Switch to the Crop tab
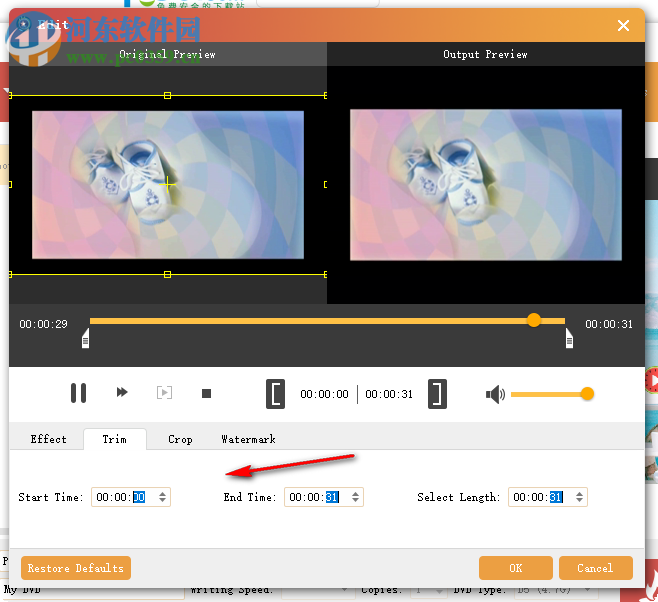 [x=180, y=439]
